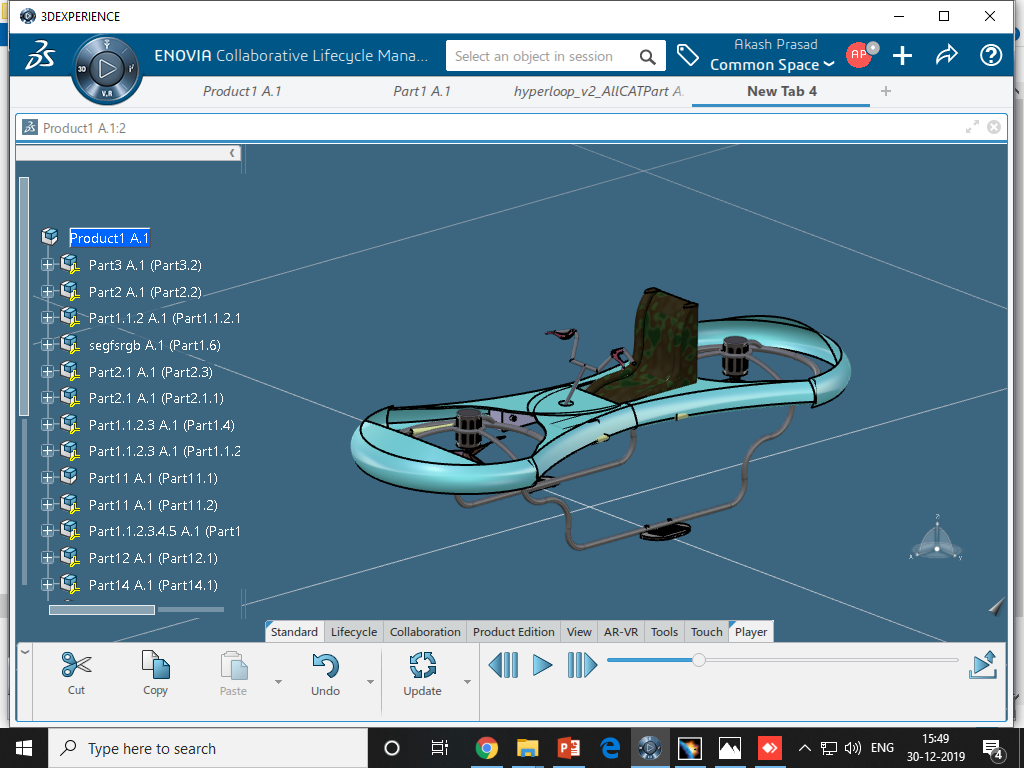Switch to the Part1 A.1 tab
Screen dimensions: 1024x768
pos(422,91)
